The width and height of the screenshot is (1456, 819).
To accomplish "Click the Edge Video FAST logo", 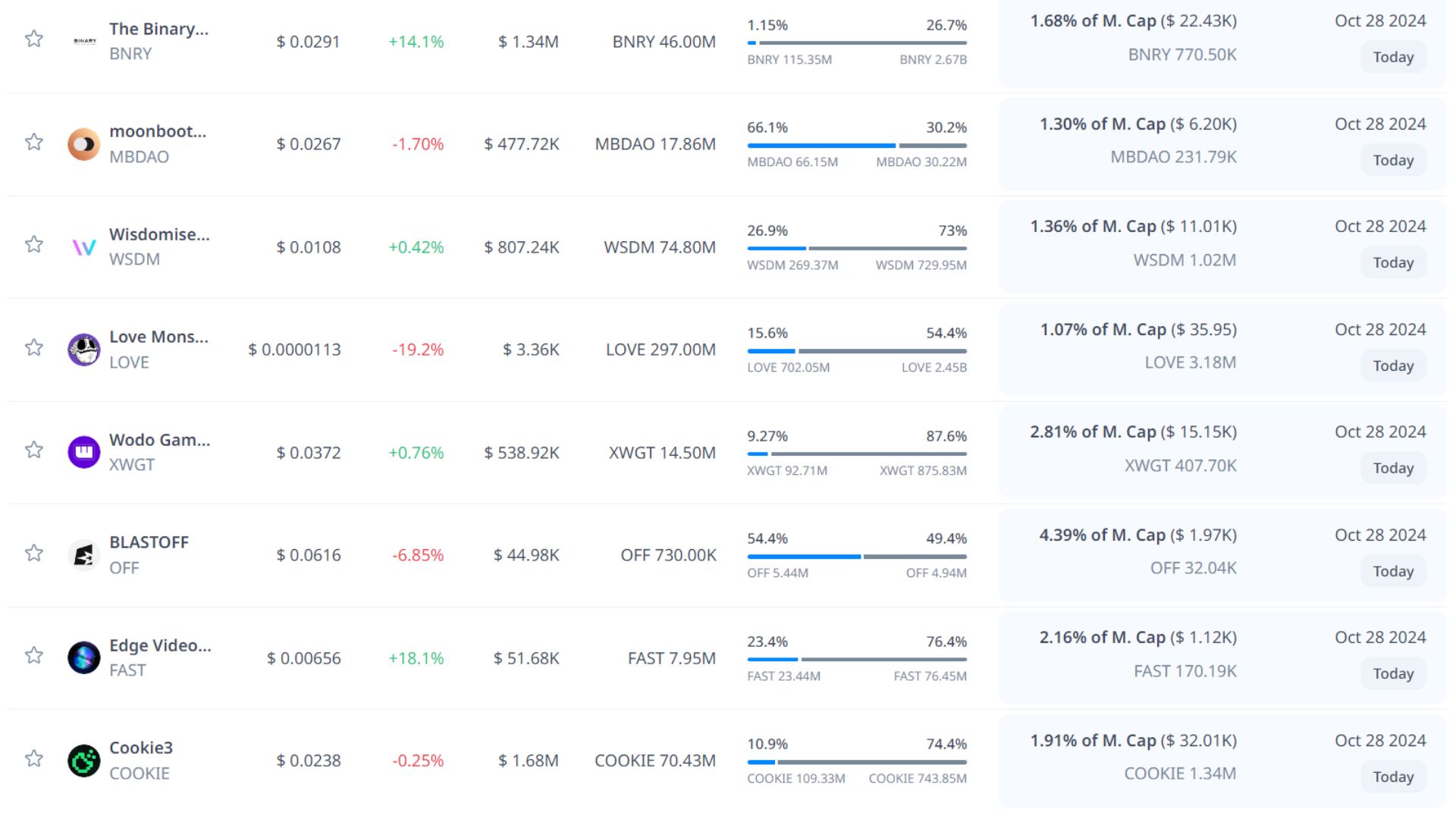I will (x=83, y=657).
